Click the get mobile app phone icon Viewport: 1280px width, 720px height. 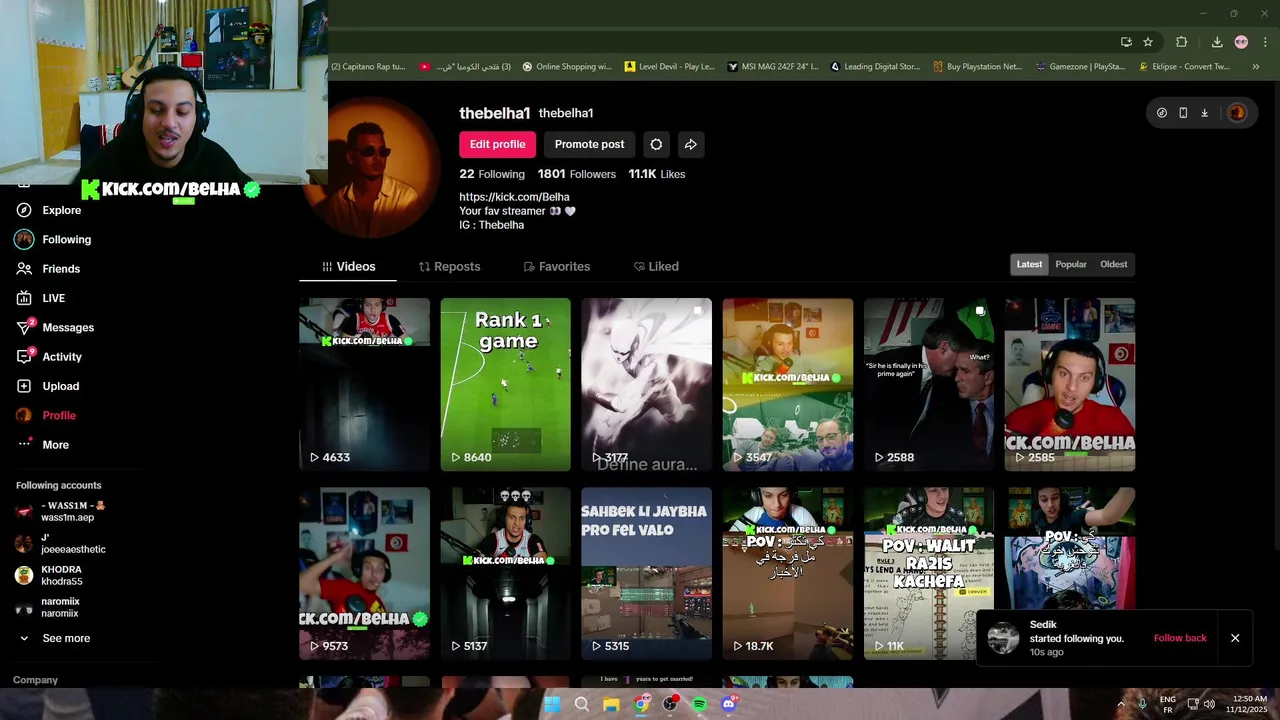pyautogui.click(x=1183, y=113)
